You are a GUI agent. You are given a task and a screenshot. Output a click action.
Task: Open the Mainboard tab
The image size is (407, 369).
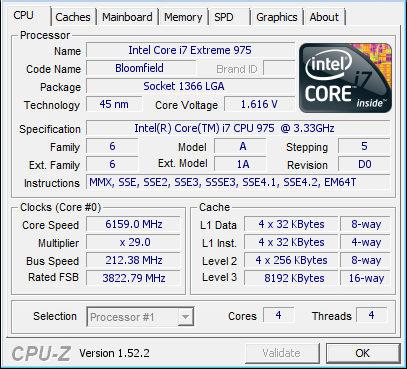pyautogui.click(x=127, y=17)
